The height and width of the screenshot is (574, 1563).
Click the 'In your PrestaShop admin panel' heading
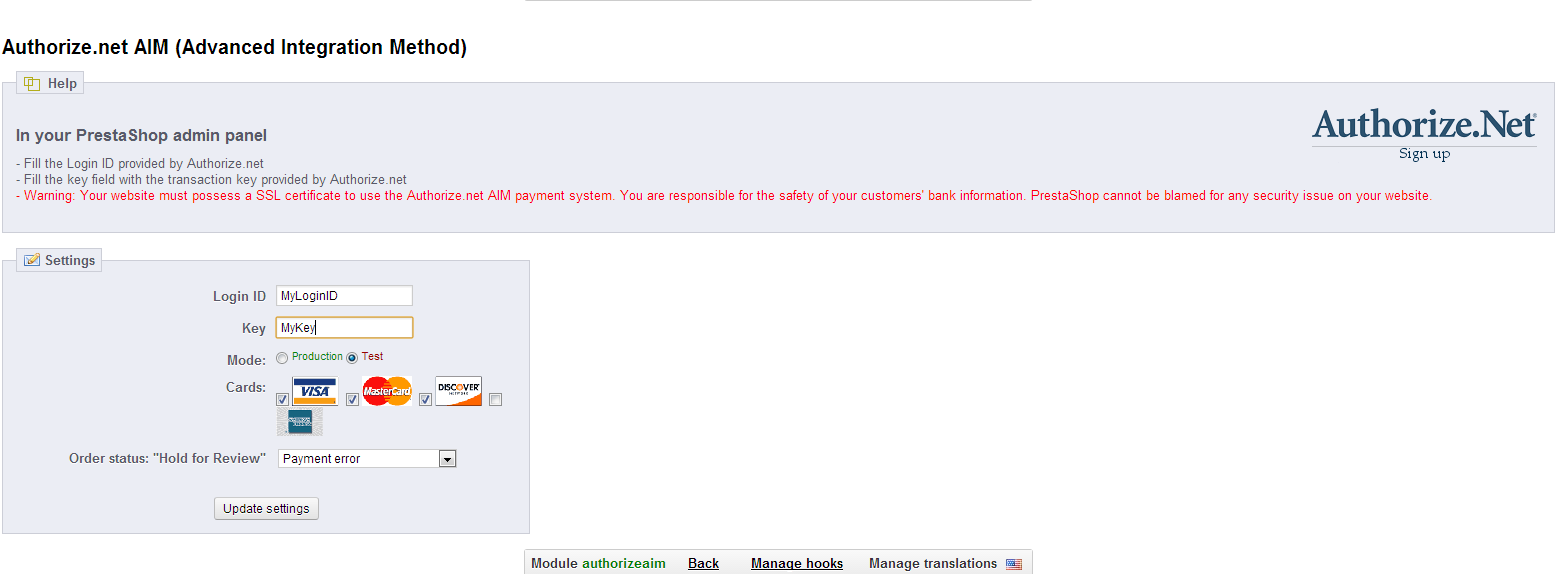(141, 135)
